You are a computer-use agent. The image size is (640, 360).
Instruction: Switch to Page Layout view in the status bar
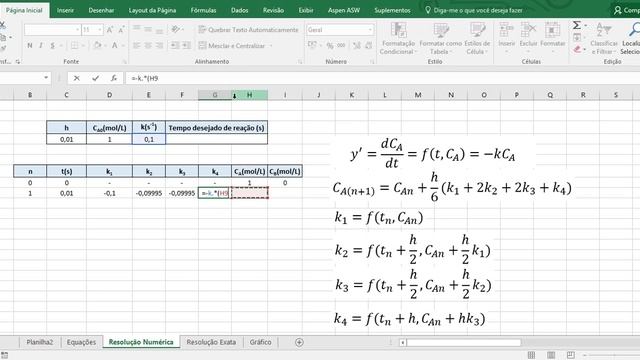point(551,355)
